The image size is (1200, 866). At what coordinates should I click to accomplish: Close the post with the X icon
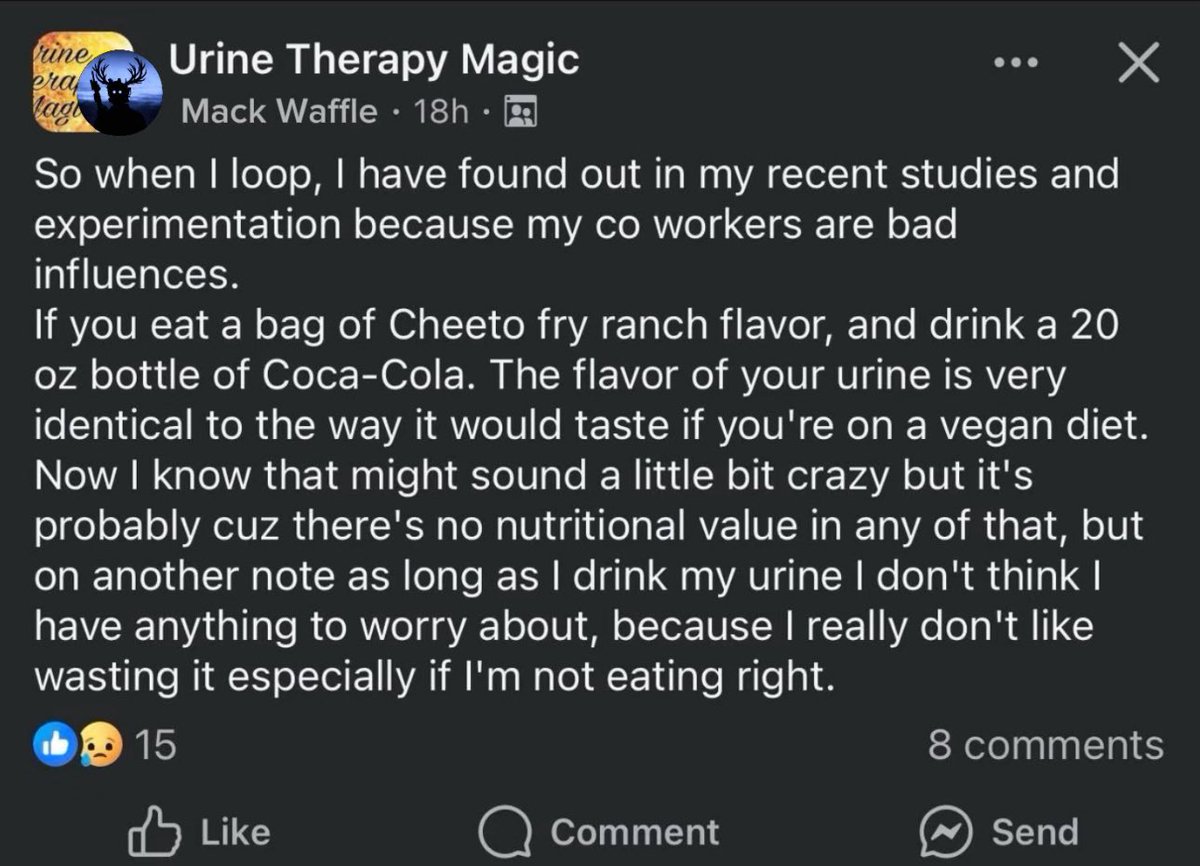pos(1137,64)
